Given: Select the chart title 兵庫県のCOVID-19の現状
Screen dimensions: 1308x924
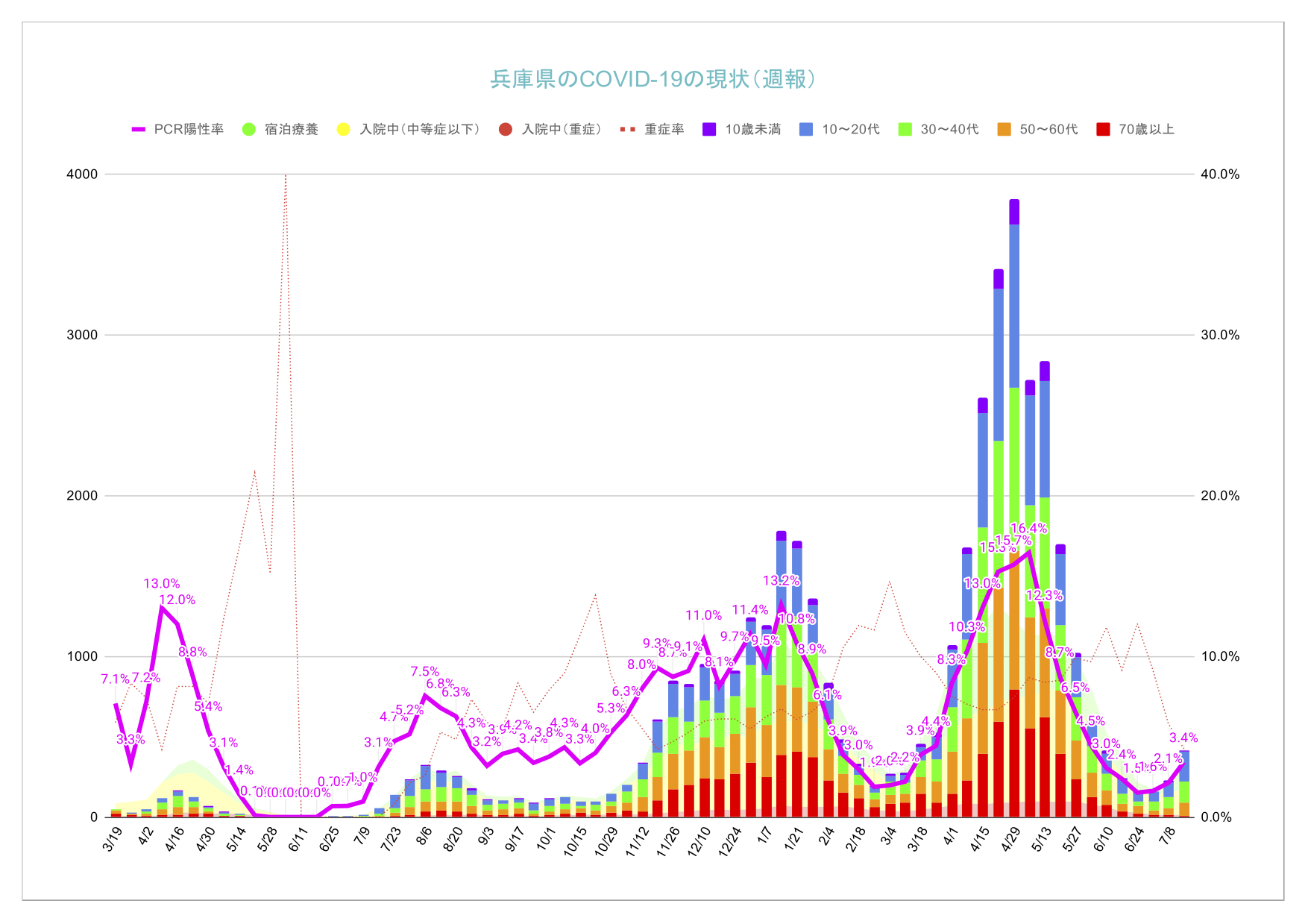Looking at the screenshot, I should [x=653, y=79].
